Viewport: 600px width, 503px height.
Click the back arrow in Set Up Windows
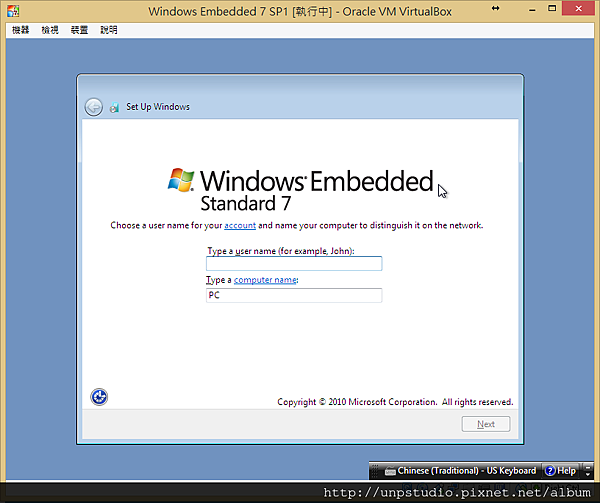[93, 107]
